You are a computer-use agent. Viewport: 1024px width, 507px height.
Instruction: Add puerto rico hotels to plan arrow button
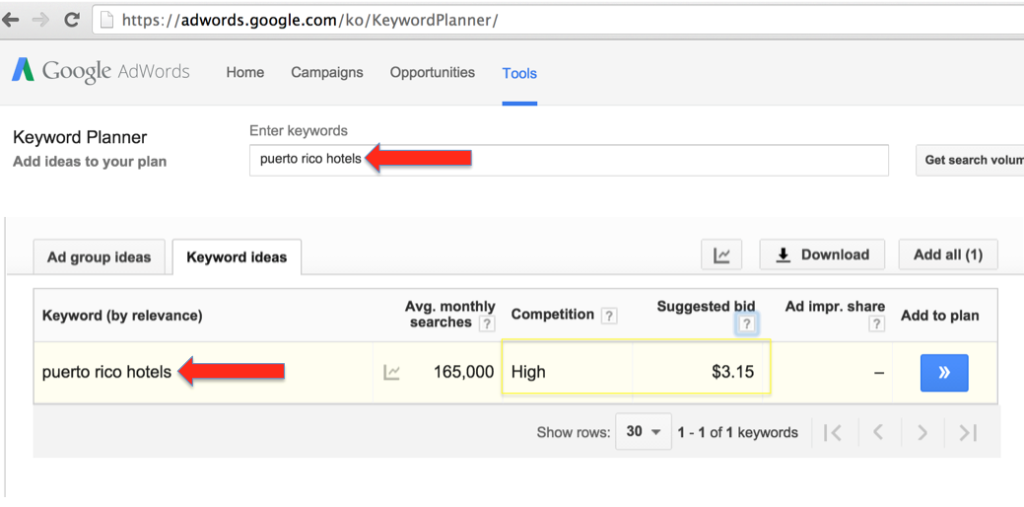(x=944, y=373)
